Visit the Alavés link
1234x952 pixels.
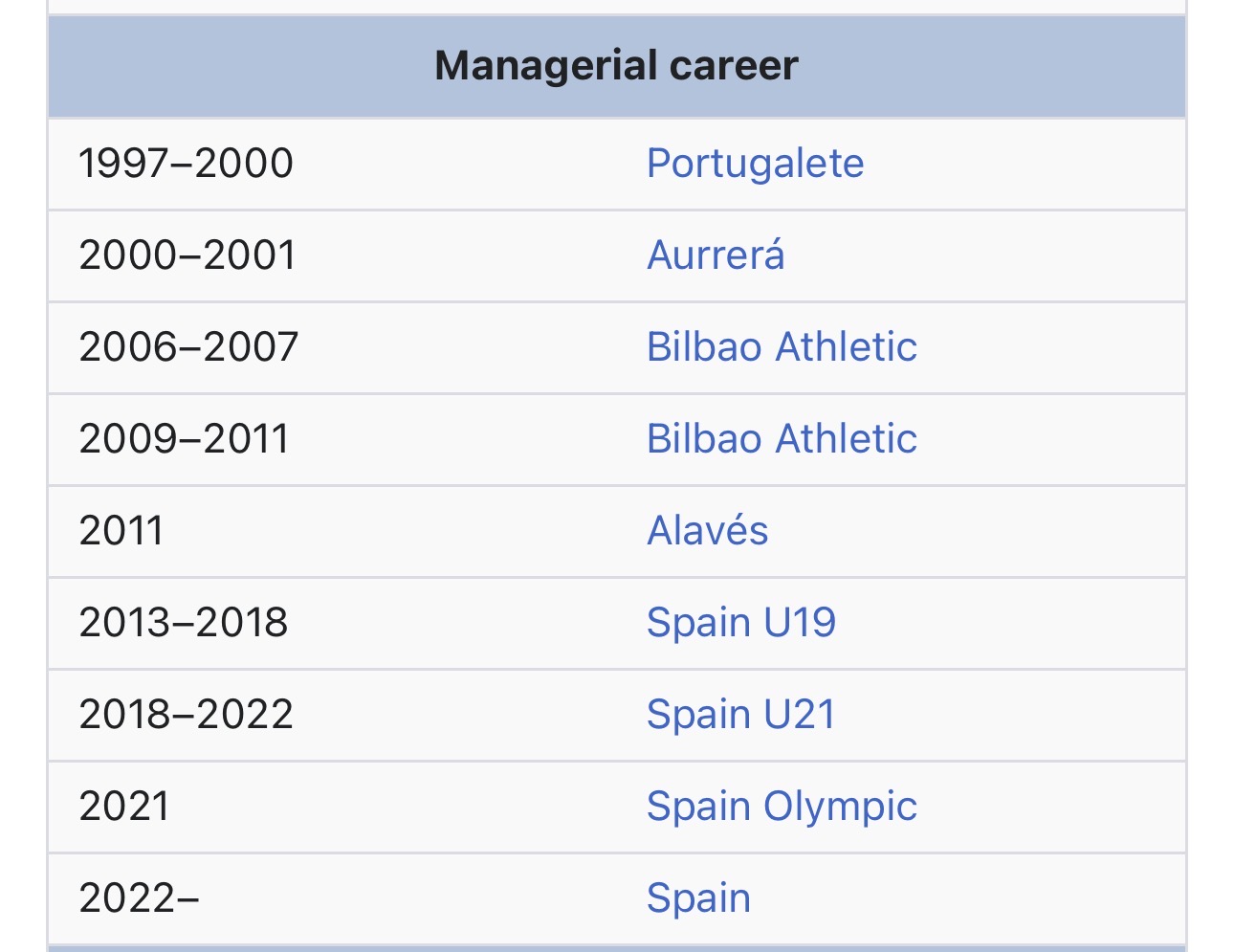pyautogui.click(x=707, y=530)
